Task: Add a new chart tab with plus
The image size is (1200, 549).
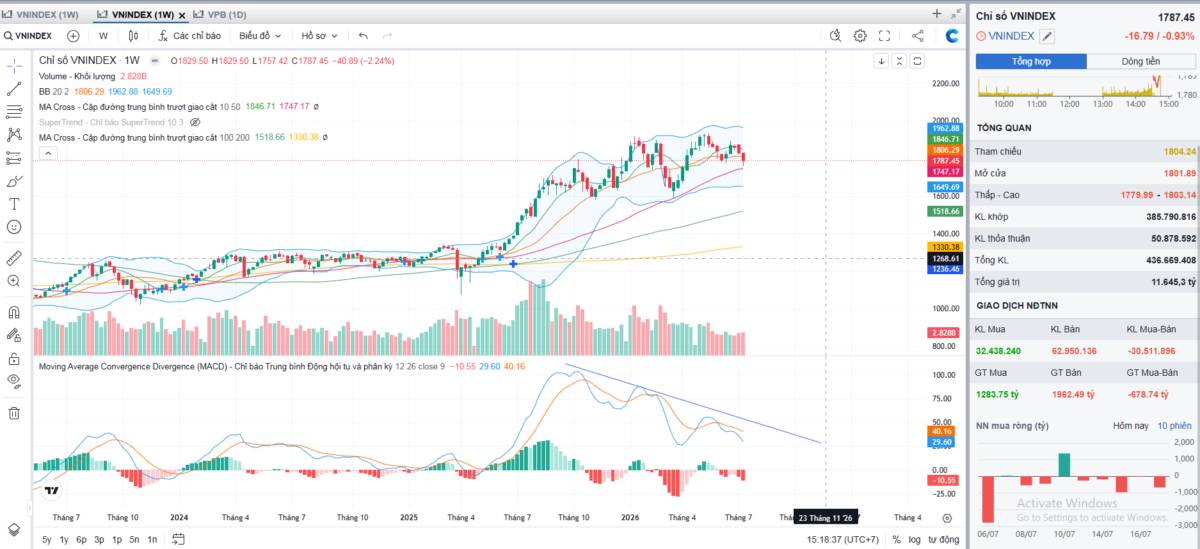Action: pos(937,13)
